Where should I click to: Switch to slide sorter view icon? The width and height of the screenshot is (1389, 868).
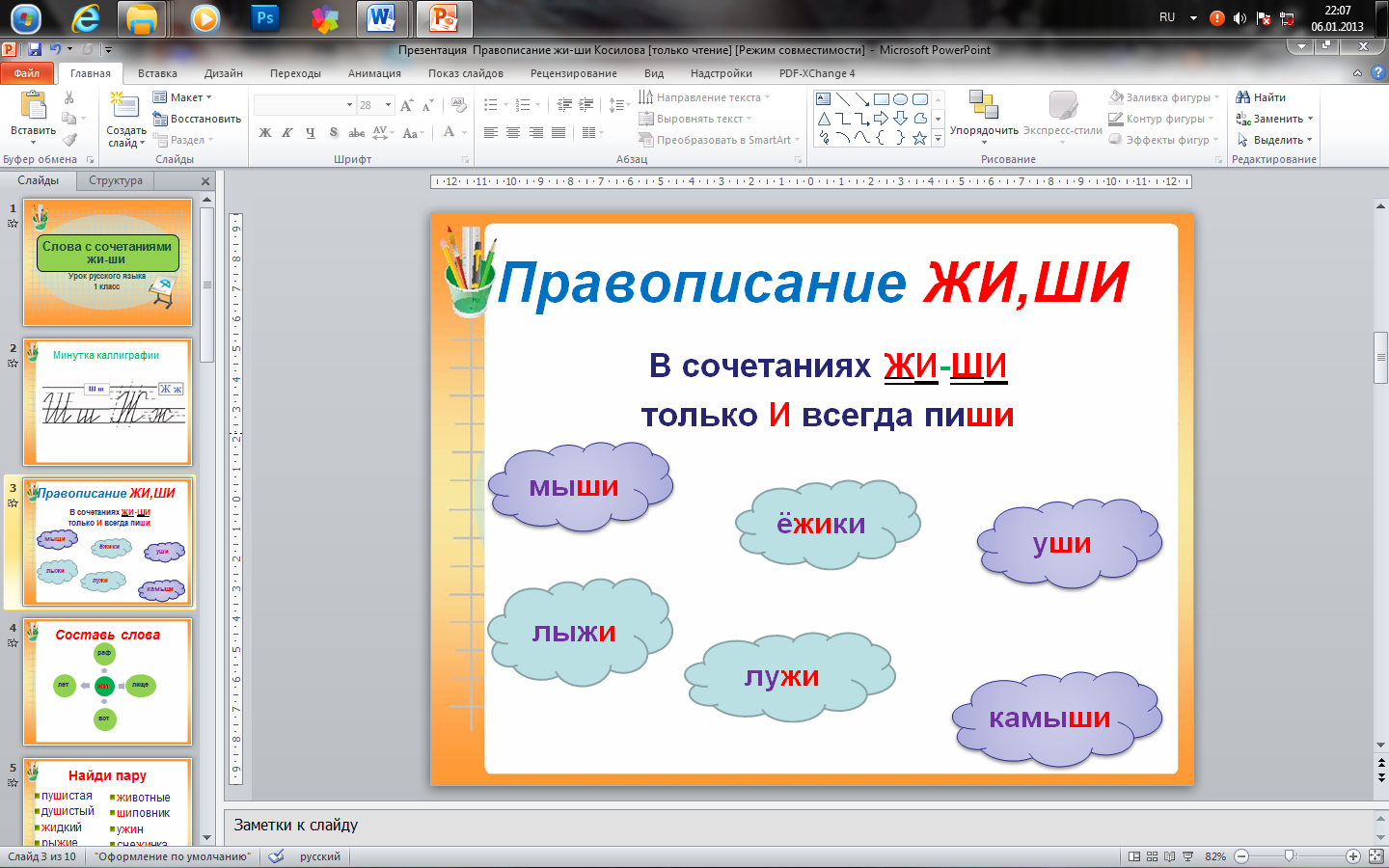click(x=1153, y=856)
